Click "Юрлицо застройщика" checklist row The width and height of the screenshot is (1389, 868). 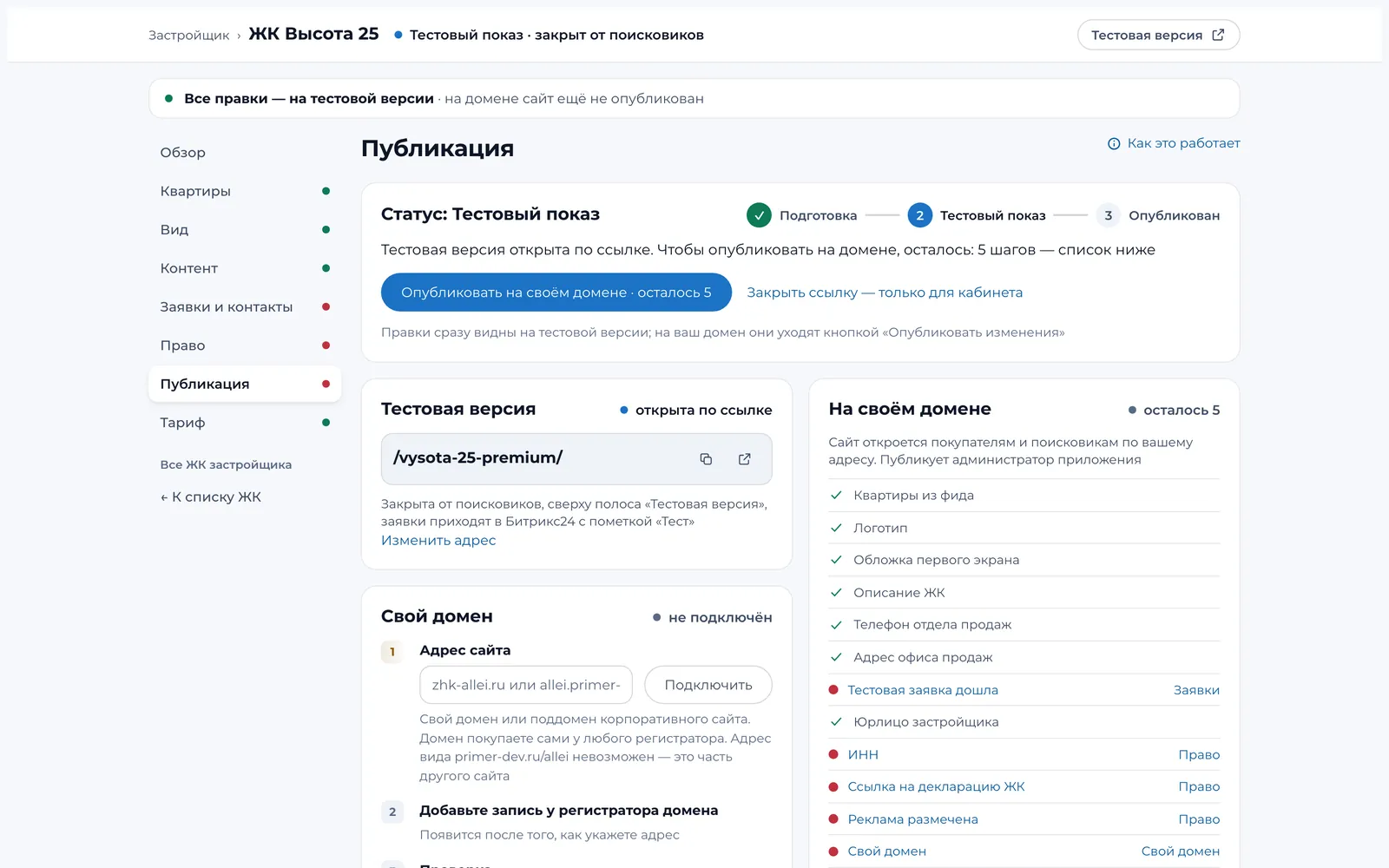click(x=1024, y=722)
